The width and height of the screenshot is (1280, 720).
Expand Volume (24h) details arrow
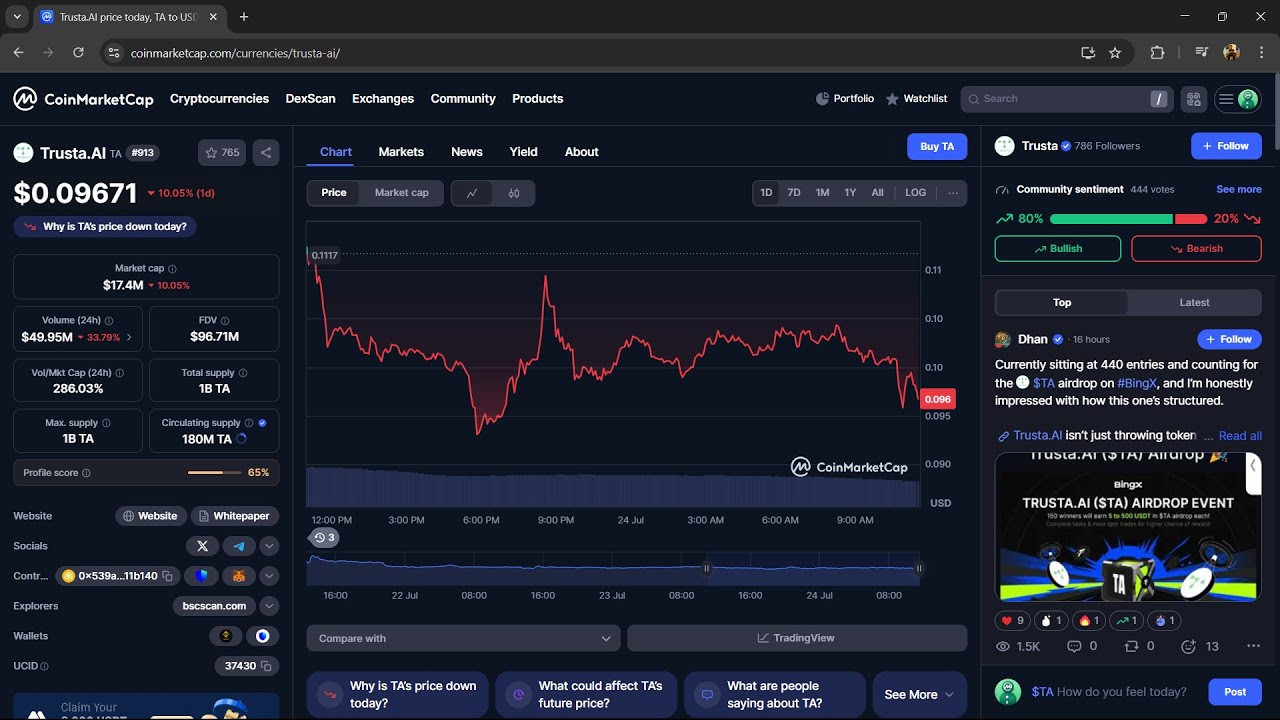[x=129, y=338]
